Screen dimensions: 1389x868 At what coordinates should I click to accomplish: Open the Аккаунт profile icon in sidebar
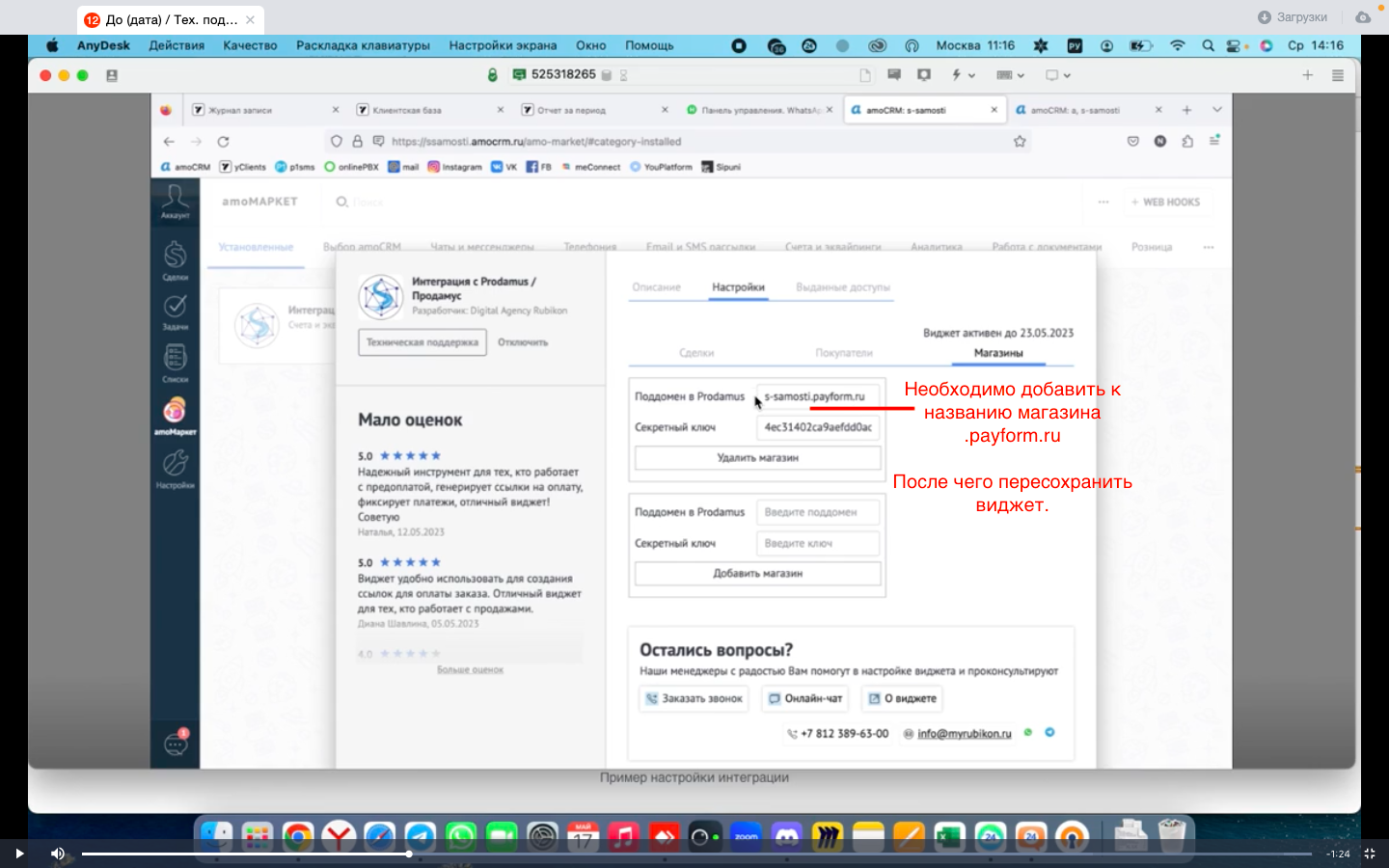[175, 202]
